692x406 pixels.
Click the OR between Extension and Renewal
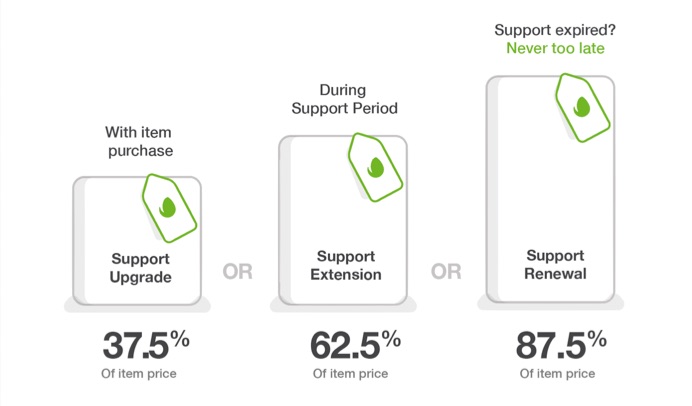point(446,272)
